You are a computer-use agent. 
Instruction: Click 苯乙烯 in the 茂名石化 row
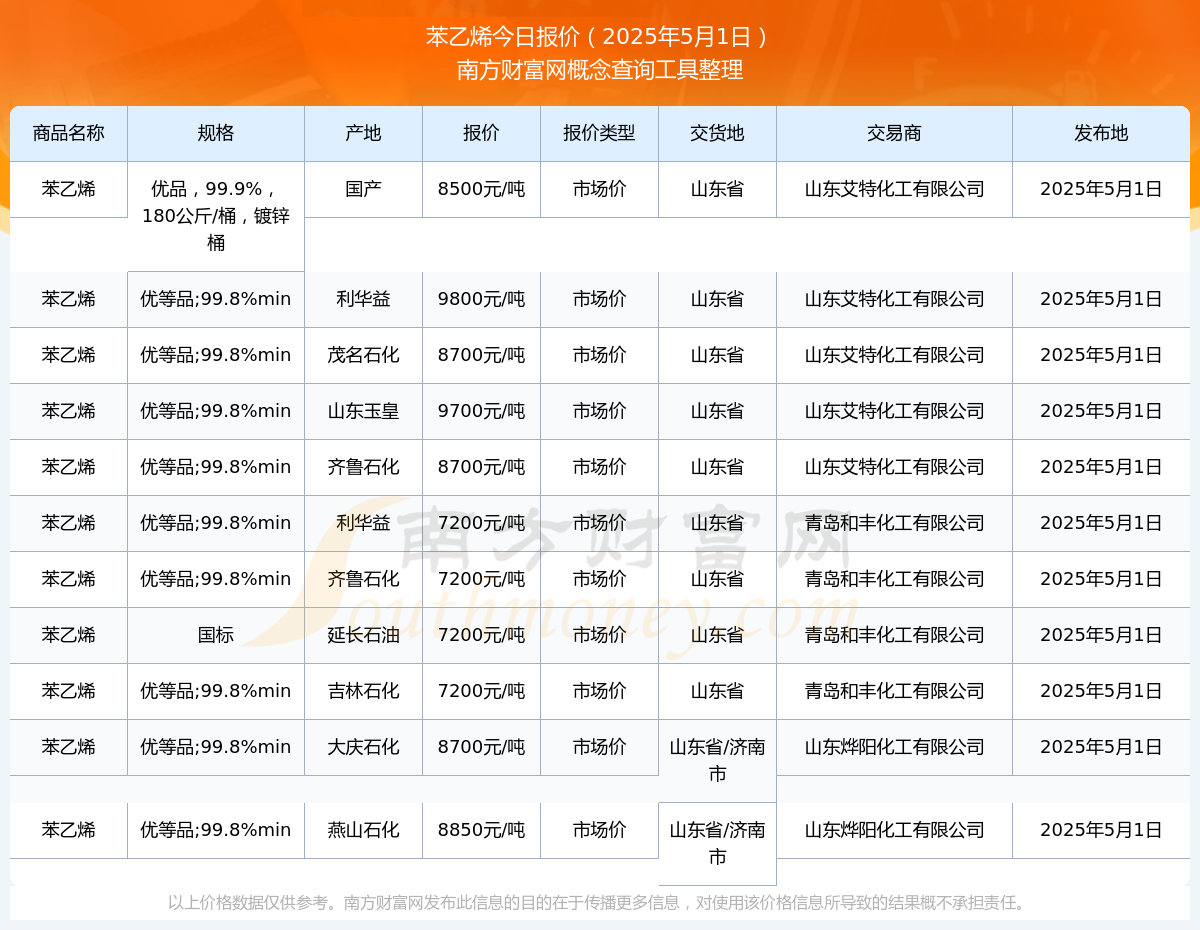coord(69,355)
